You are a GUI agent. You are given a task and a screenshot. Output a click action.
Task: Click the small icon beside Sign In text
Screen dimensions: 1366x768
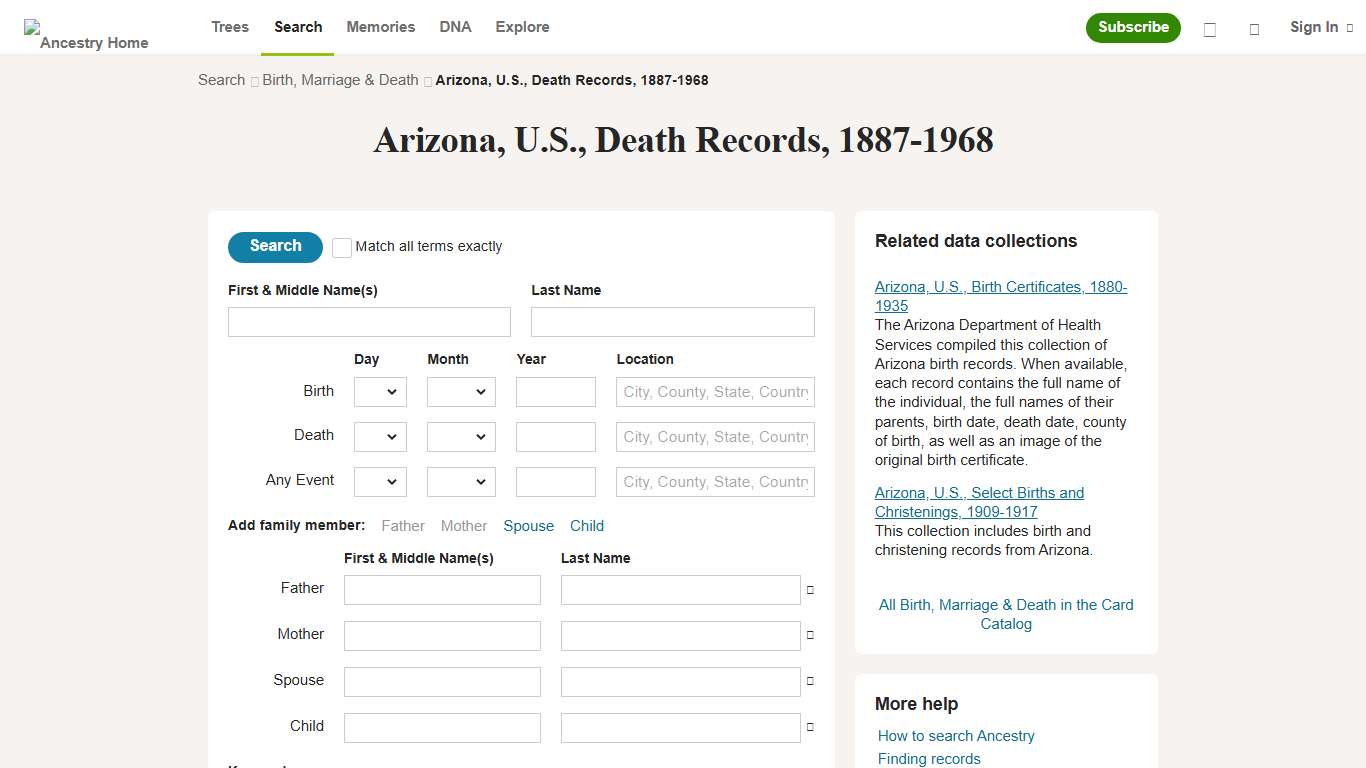click(x=1349, y=27)
